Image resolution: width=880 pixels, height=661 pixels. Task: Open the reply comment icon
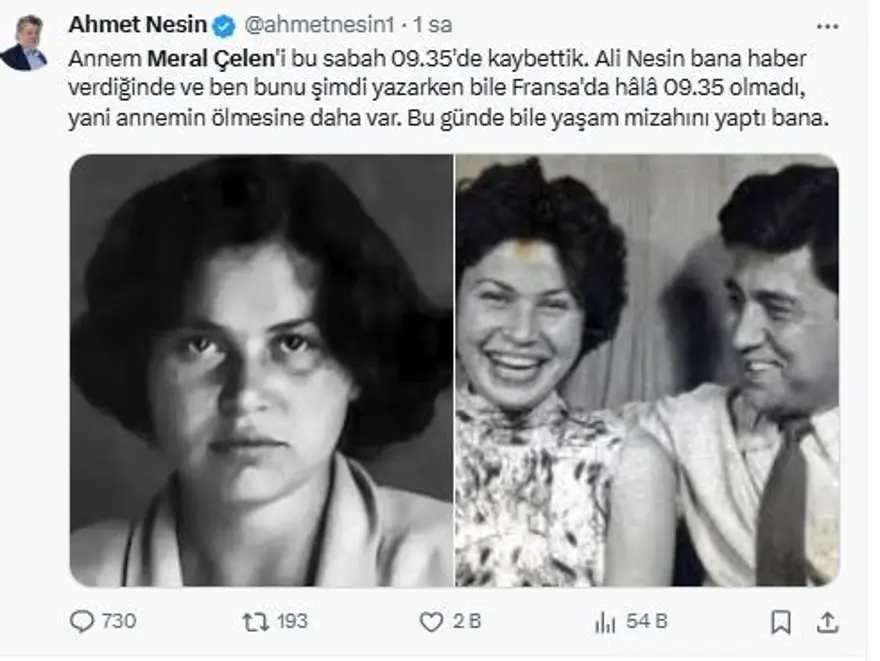pyautogui.click(x=82, y=622)
